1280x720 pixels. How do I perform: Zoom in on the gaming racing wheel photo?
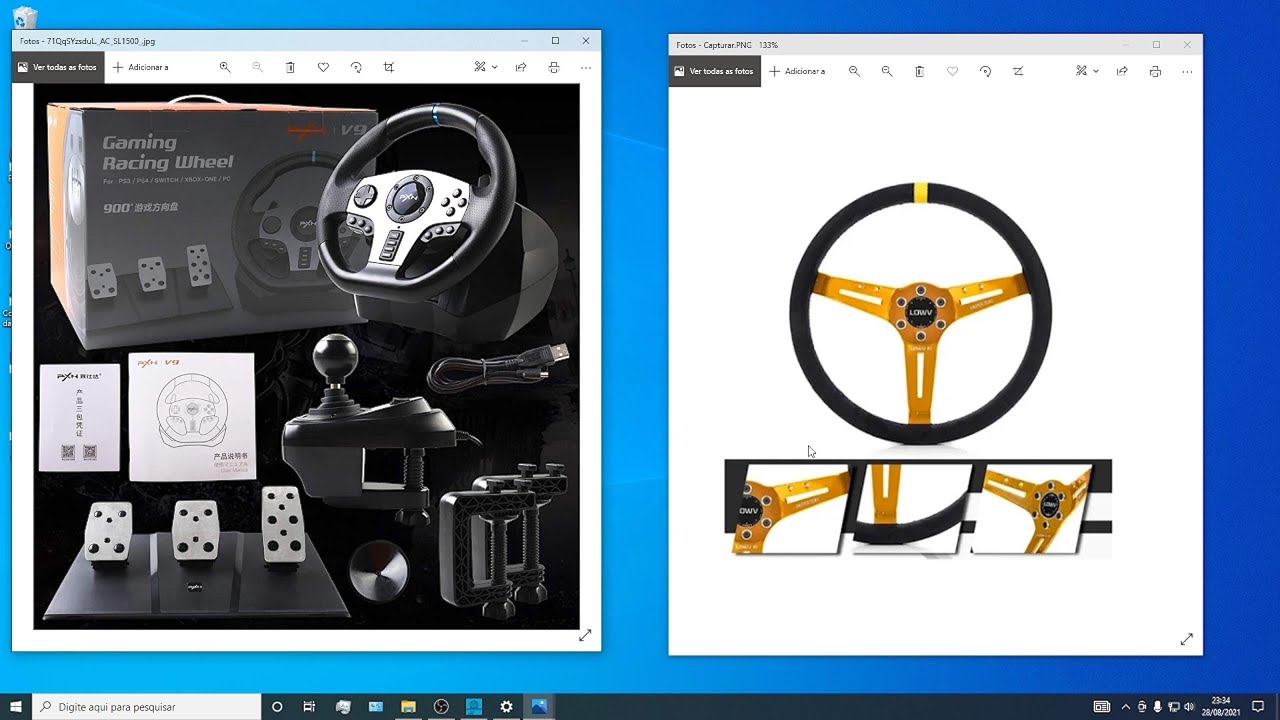[x=225, y=67]
